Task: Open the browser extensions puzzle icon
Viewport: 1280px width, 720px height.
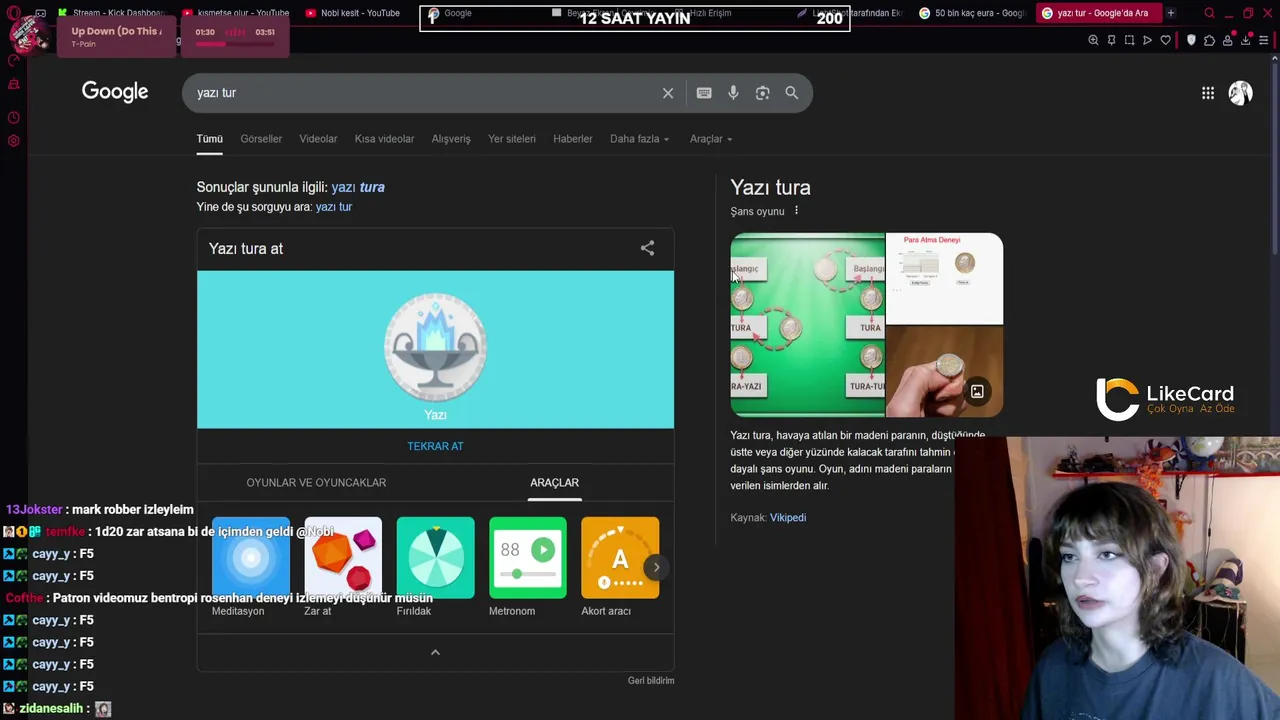Action: pos(1209,40)
